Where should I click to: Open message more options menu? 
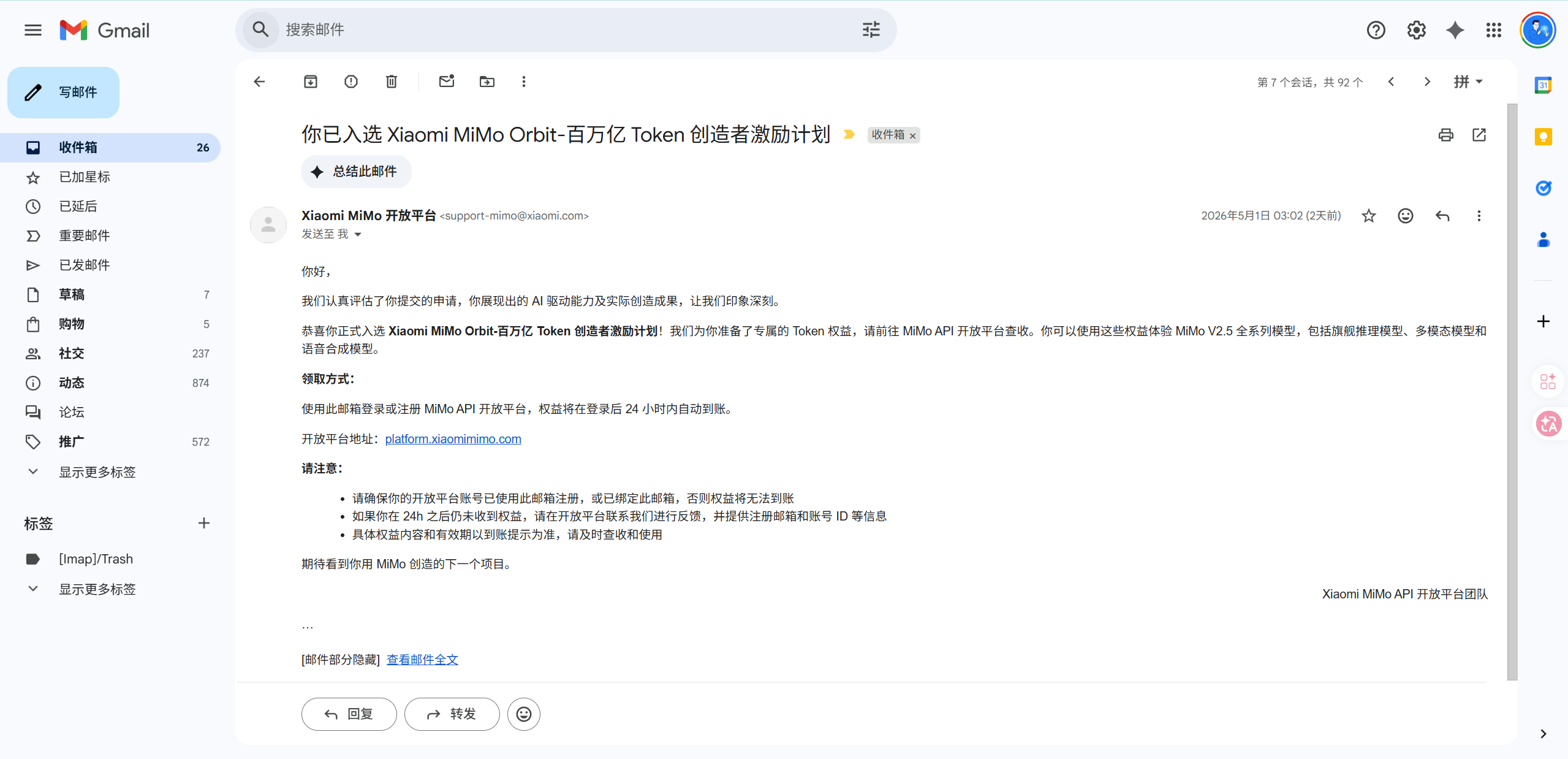click(x=1479, y=216)
